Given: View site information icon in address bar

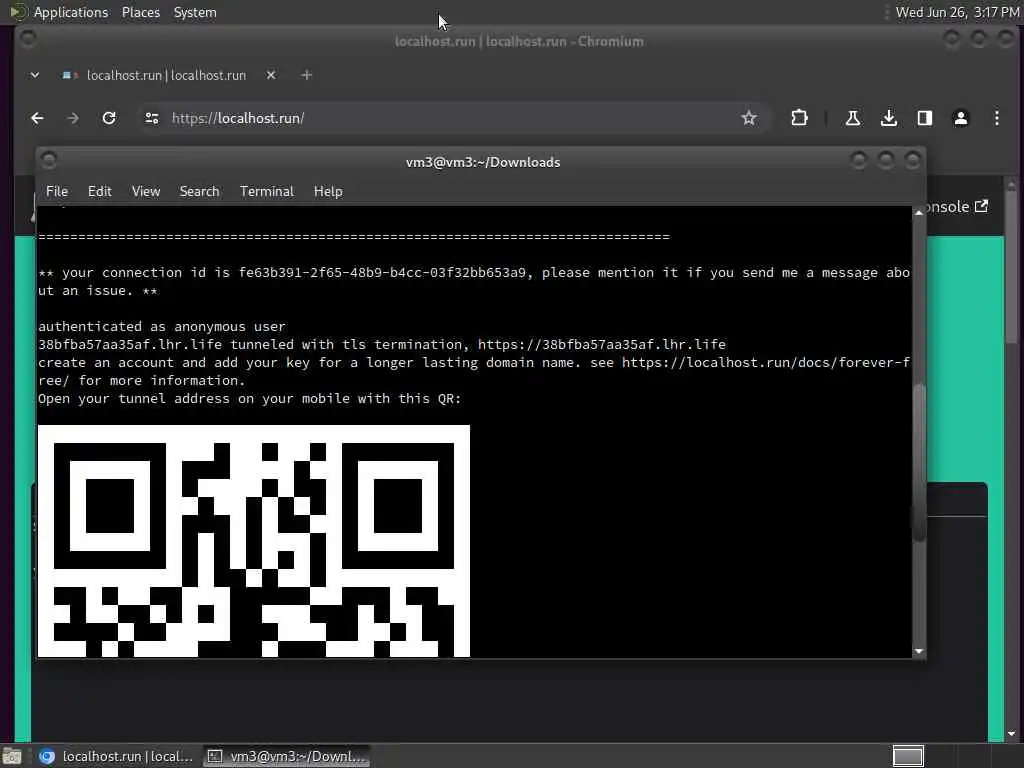Looking at the screenshot, I should tap(152, 118).
